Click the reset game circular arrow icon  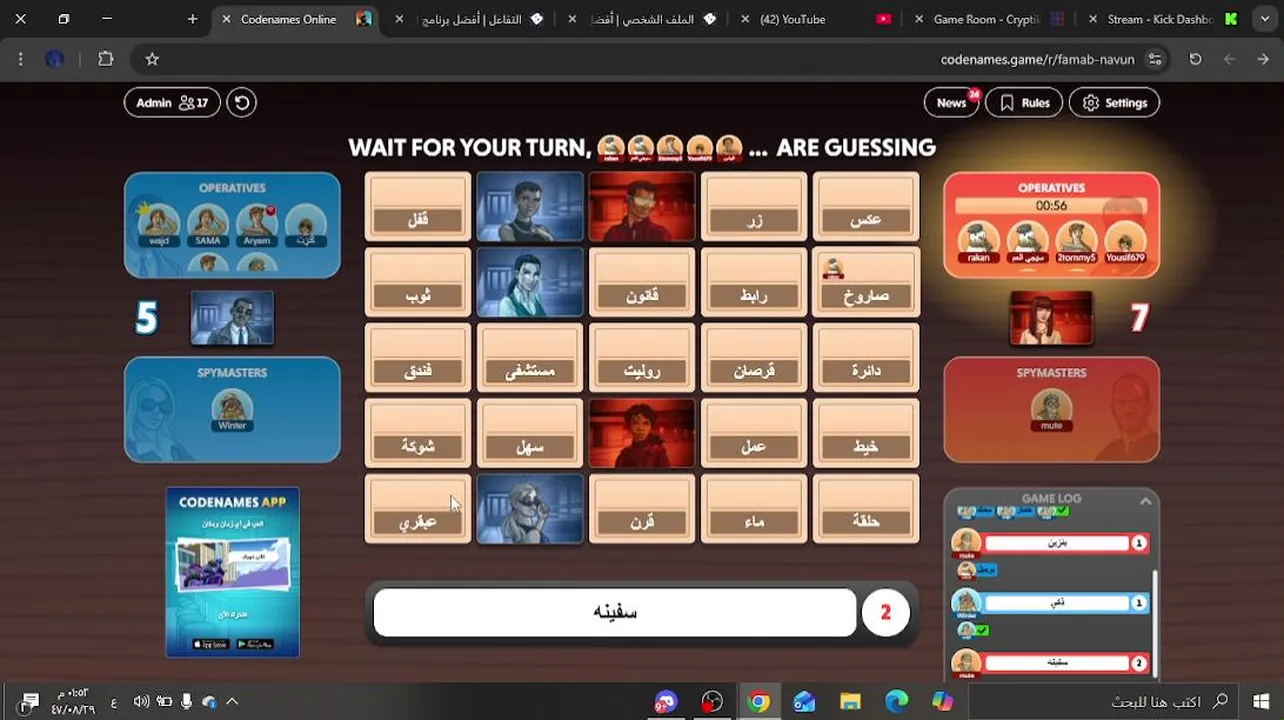click(241, 102)
